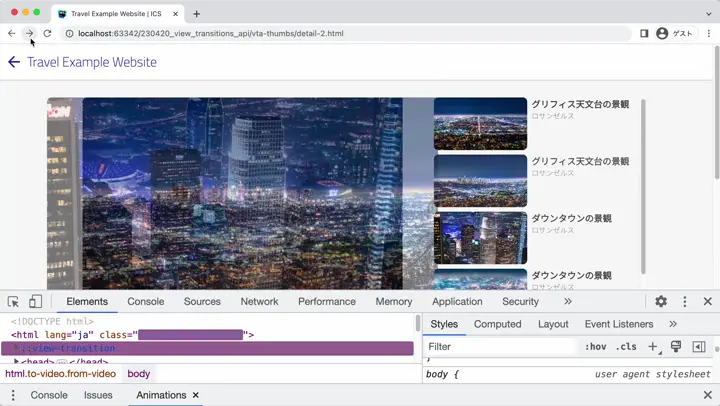
Task: Select the first グリフィス天文台の景観 thumbnail
Action: [x=480, y=124]
